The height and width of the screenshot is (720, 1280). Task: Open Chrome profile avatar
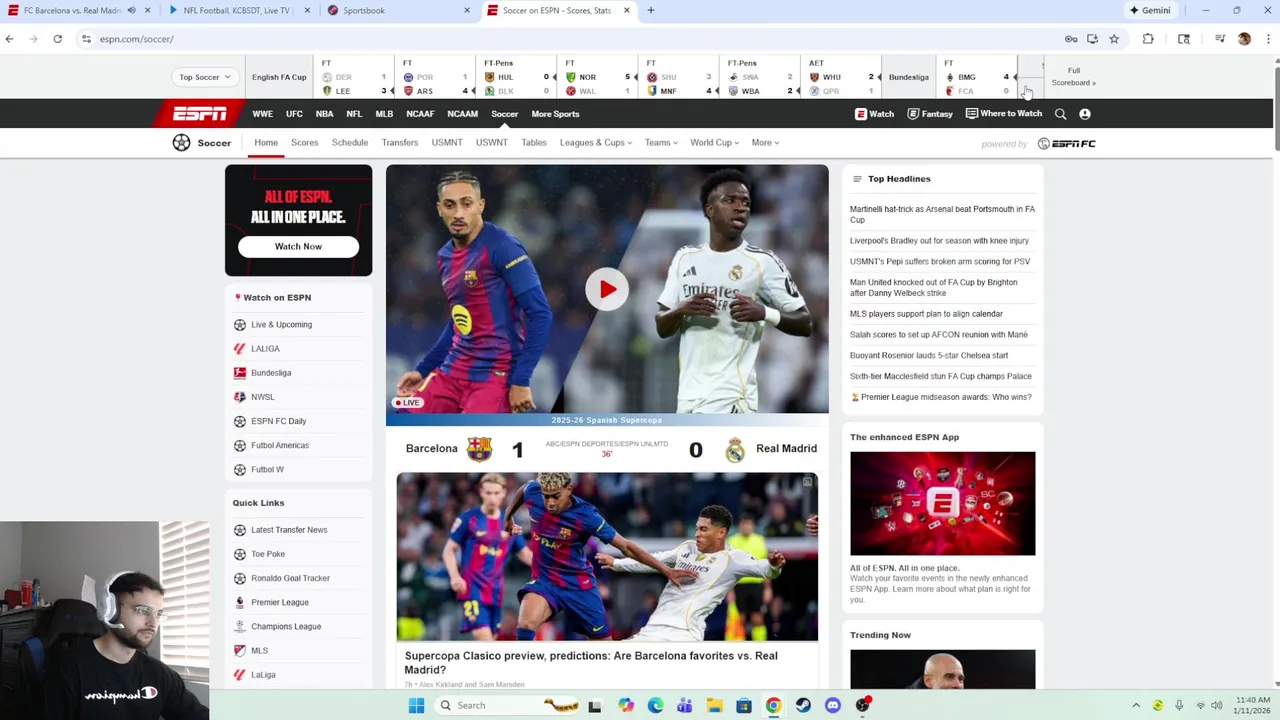pyautogui.click(x=1244, y=39)
